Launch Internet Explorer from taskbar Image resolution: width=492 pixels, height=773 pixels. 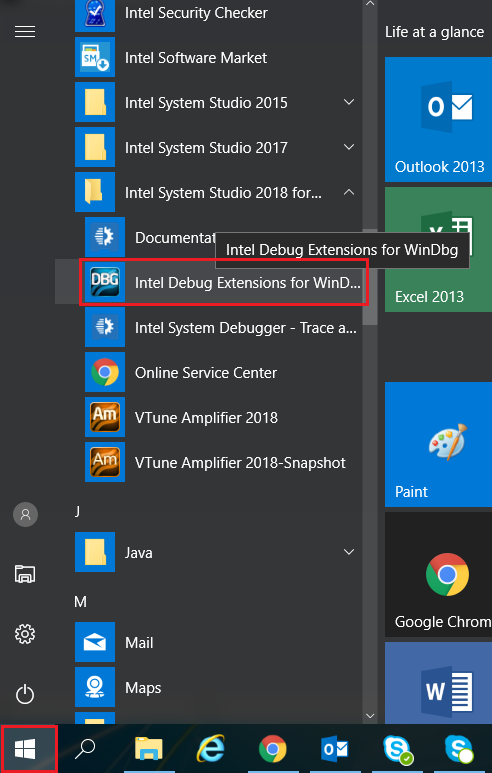click(x=211, y=749)
